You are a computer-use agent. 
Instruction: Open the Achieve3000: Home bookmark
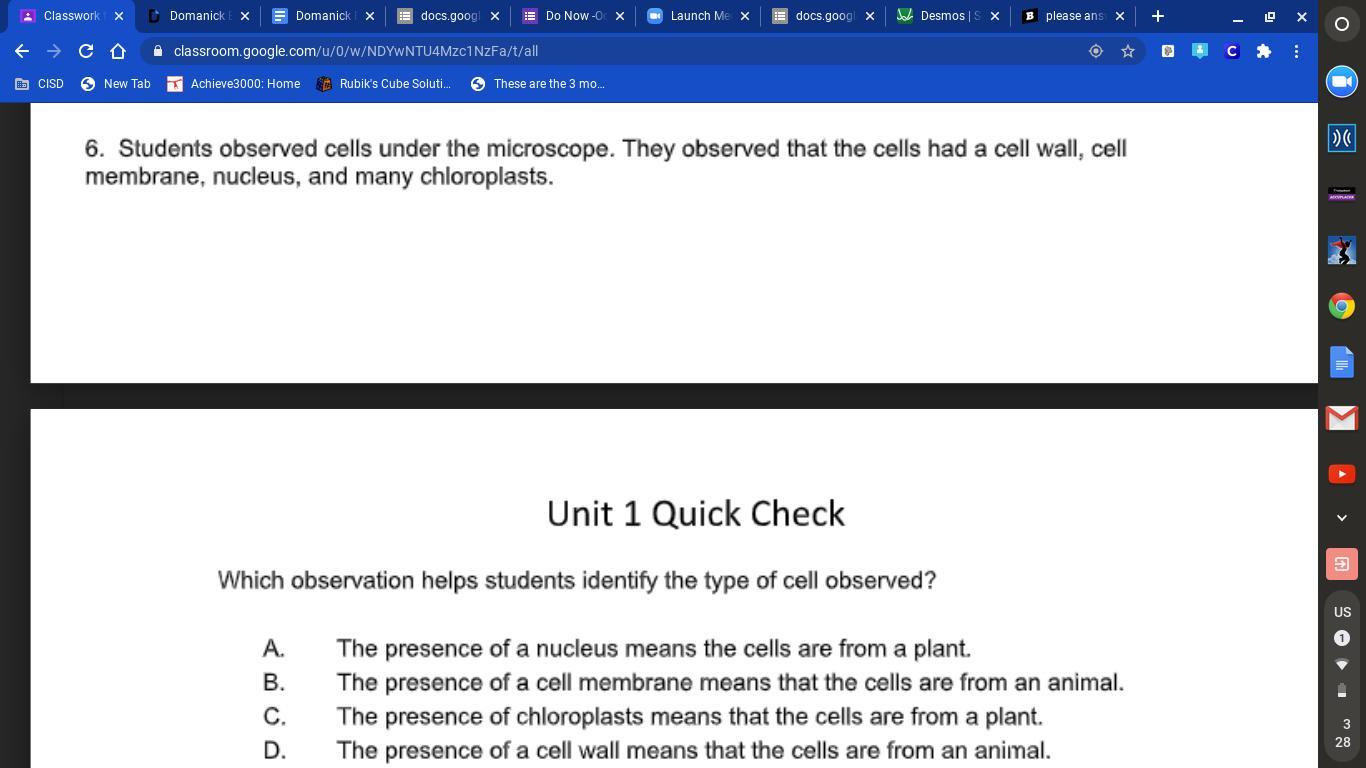(x=234, y=84)
